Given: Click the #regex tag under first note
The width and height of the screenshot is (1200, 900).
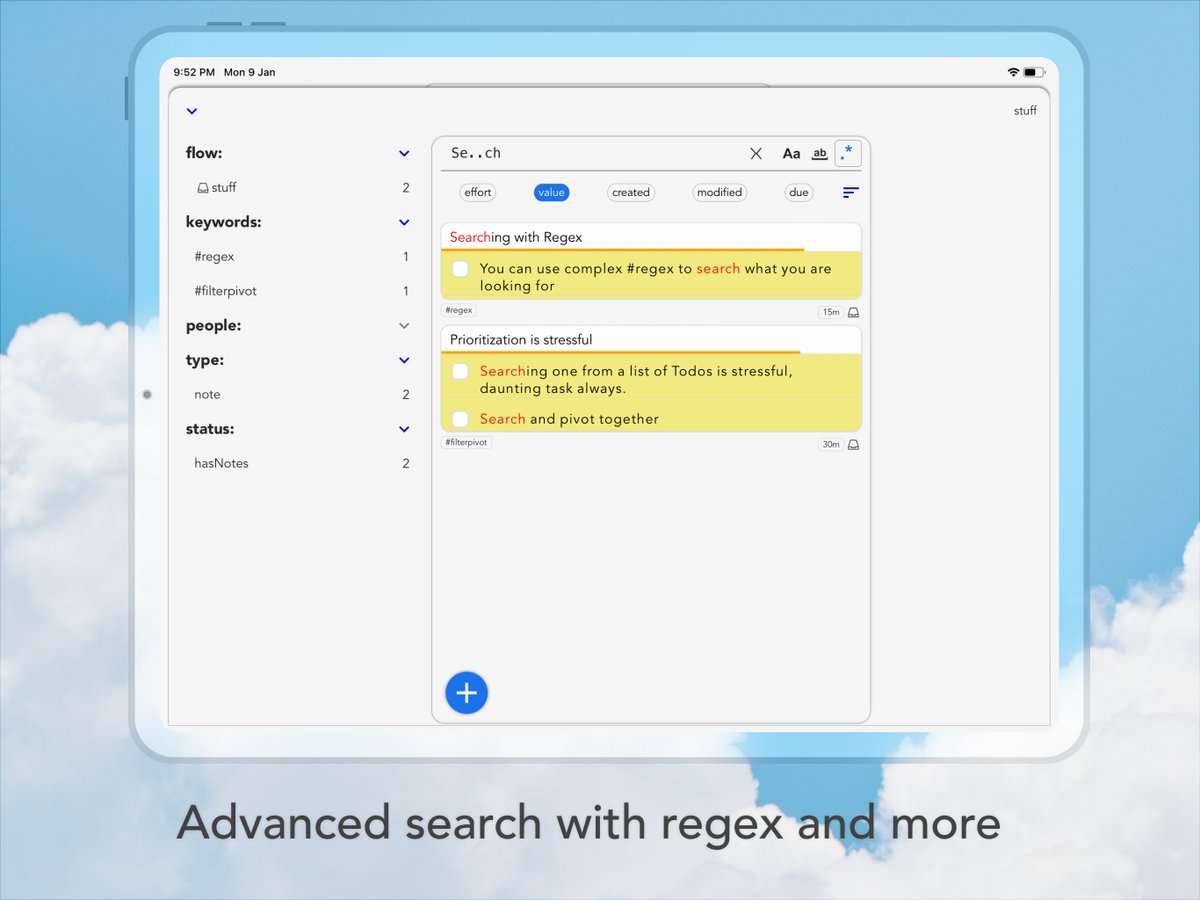Looking at the screenshot, I should 459,311.
